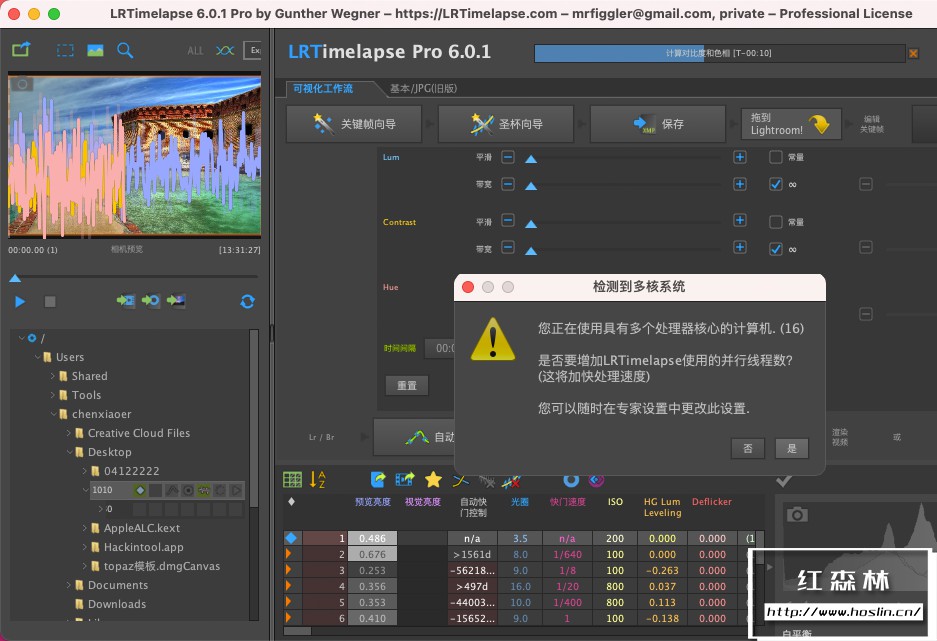Screen dimensions: 937x641
Task: Click the 保存 save button
Action: [x=658, y=124]
